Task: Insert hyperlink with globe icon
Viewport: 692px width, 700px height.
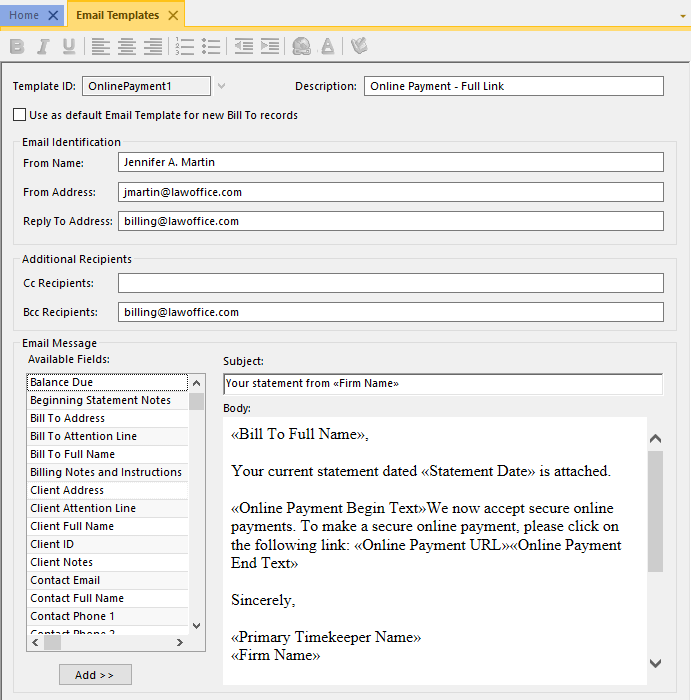Action: tap(301, 46)
